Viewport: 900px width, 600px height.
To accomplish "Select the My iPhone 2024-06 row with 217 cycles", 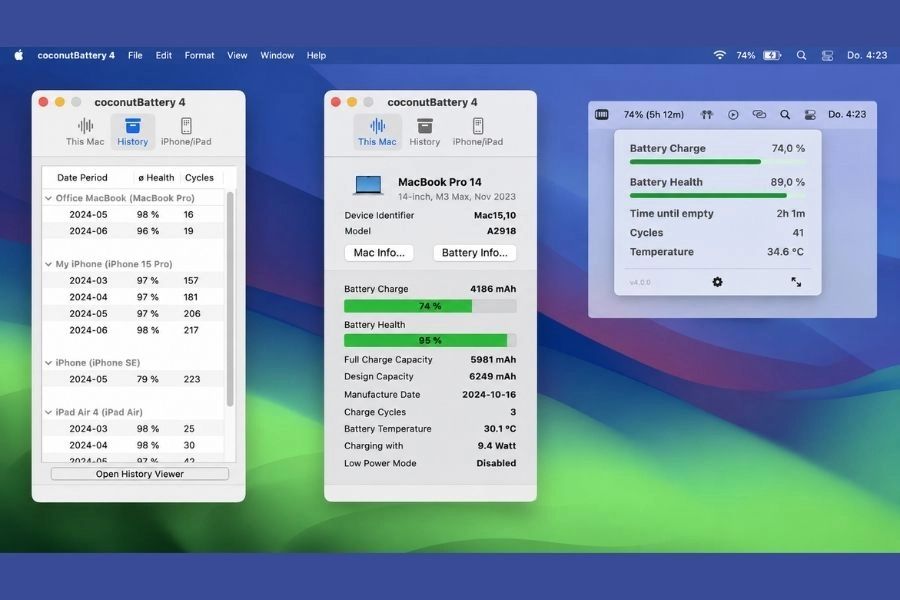I will (x=133, y=330).
